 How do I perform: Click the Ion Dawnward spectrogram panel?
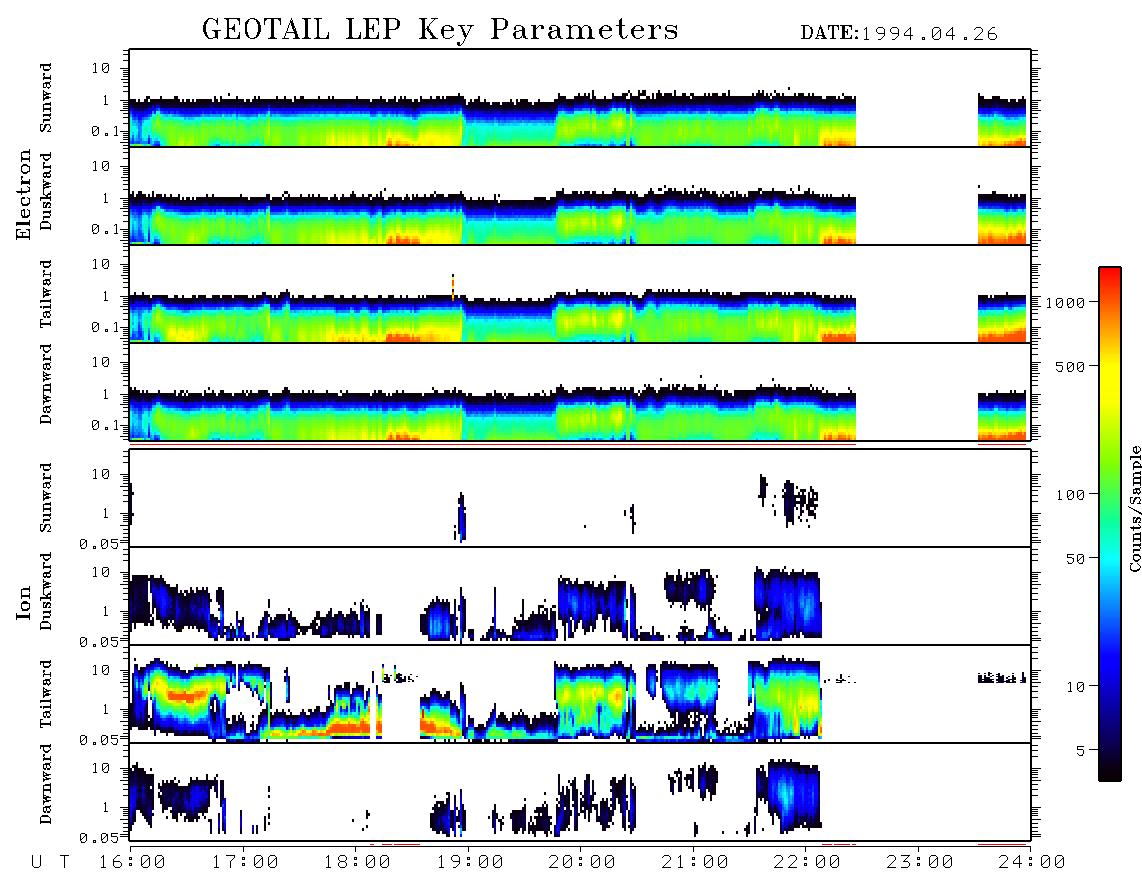(x=580, y=792)
